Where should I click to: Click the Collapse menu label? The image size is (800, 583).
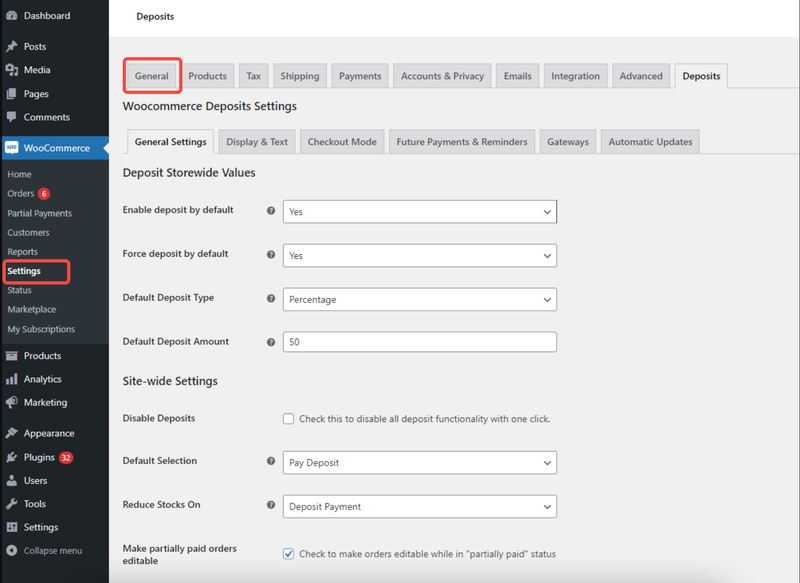tap(53, 551)
